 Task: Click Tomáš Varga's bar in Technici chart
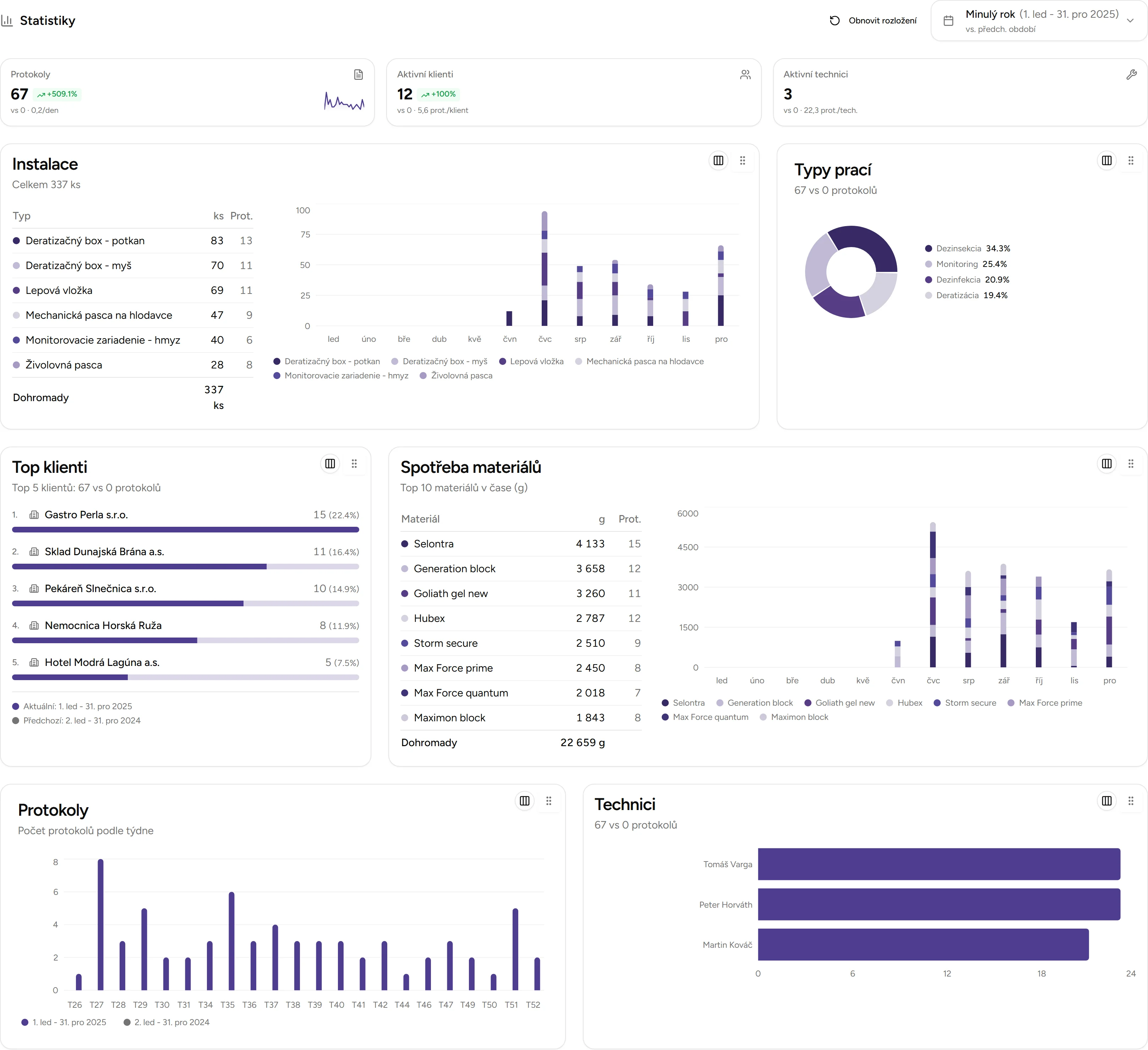click(940, 864)
